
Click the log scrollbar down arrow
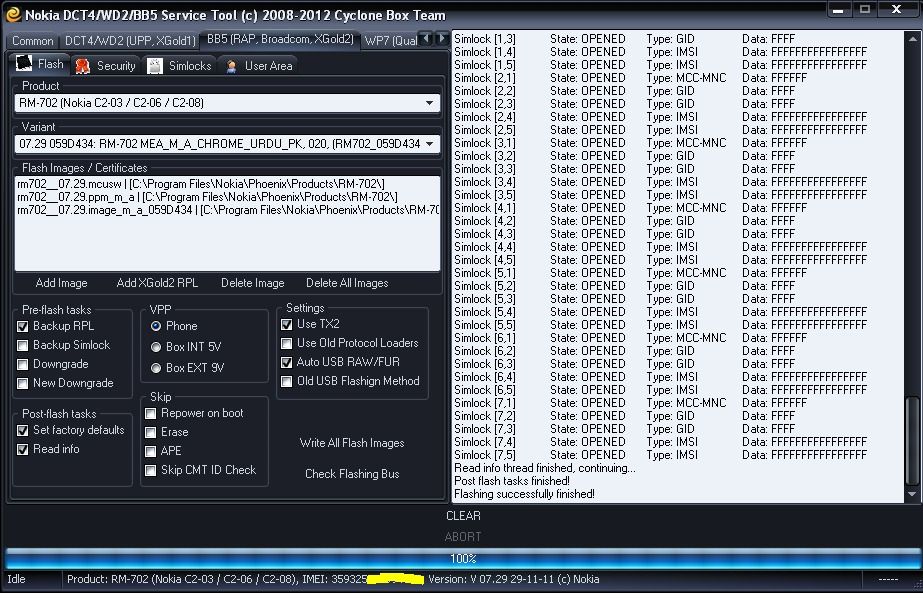[911, 494]
